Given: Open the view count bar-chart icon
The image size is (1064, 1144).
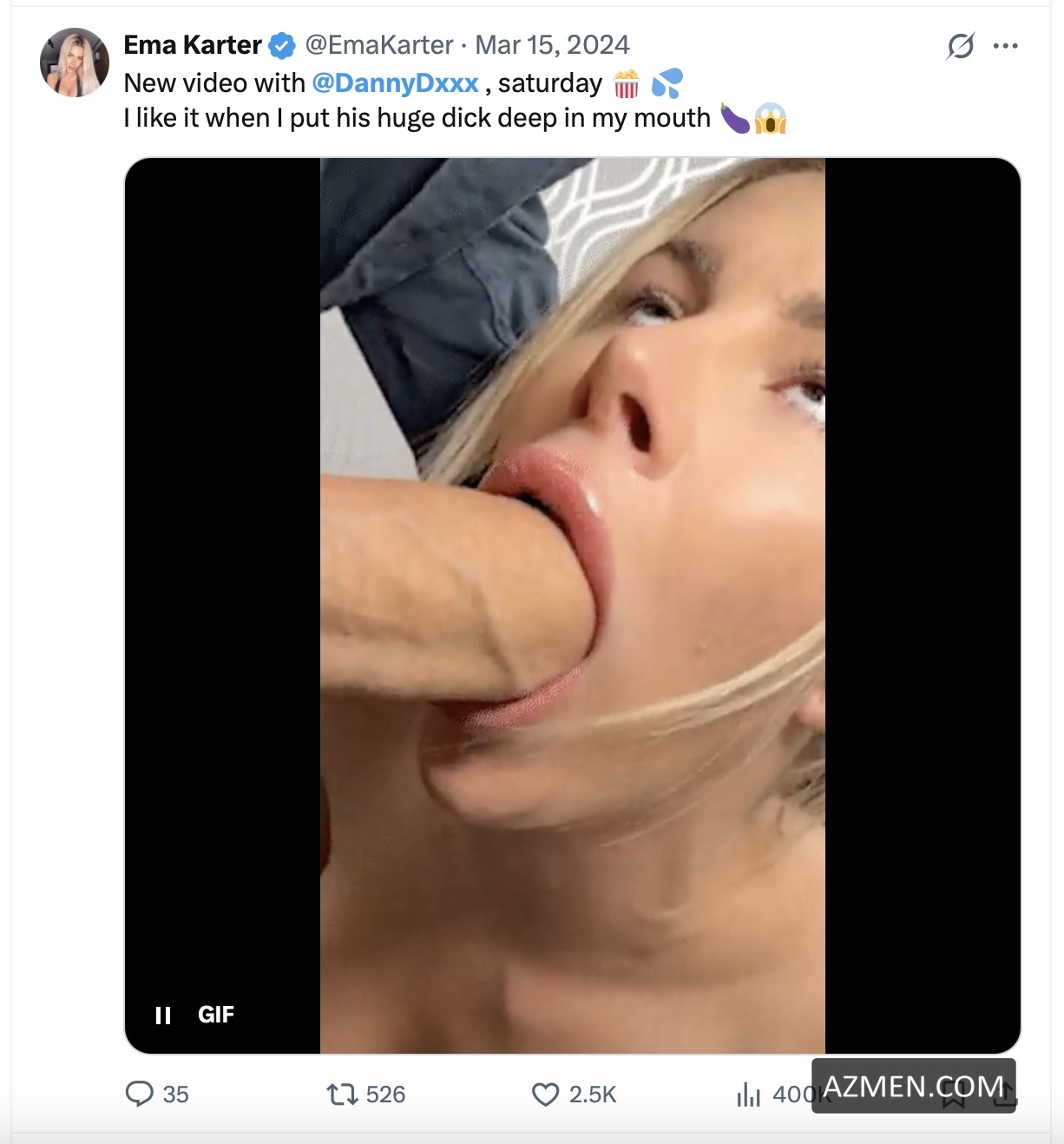Looking at the screenshot, I should click(748, 1095).
